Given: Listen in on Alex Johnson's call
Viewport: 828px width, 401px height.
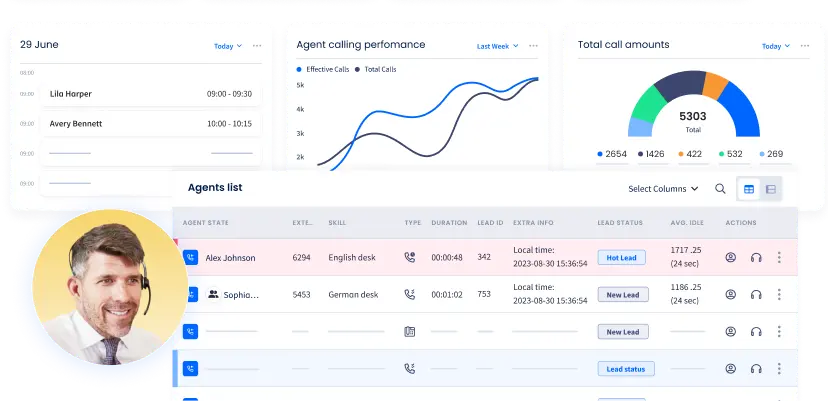Looking at the screenshot, I should click(756, 257).
